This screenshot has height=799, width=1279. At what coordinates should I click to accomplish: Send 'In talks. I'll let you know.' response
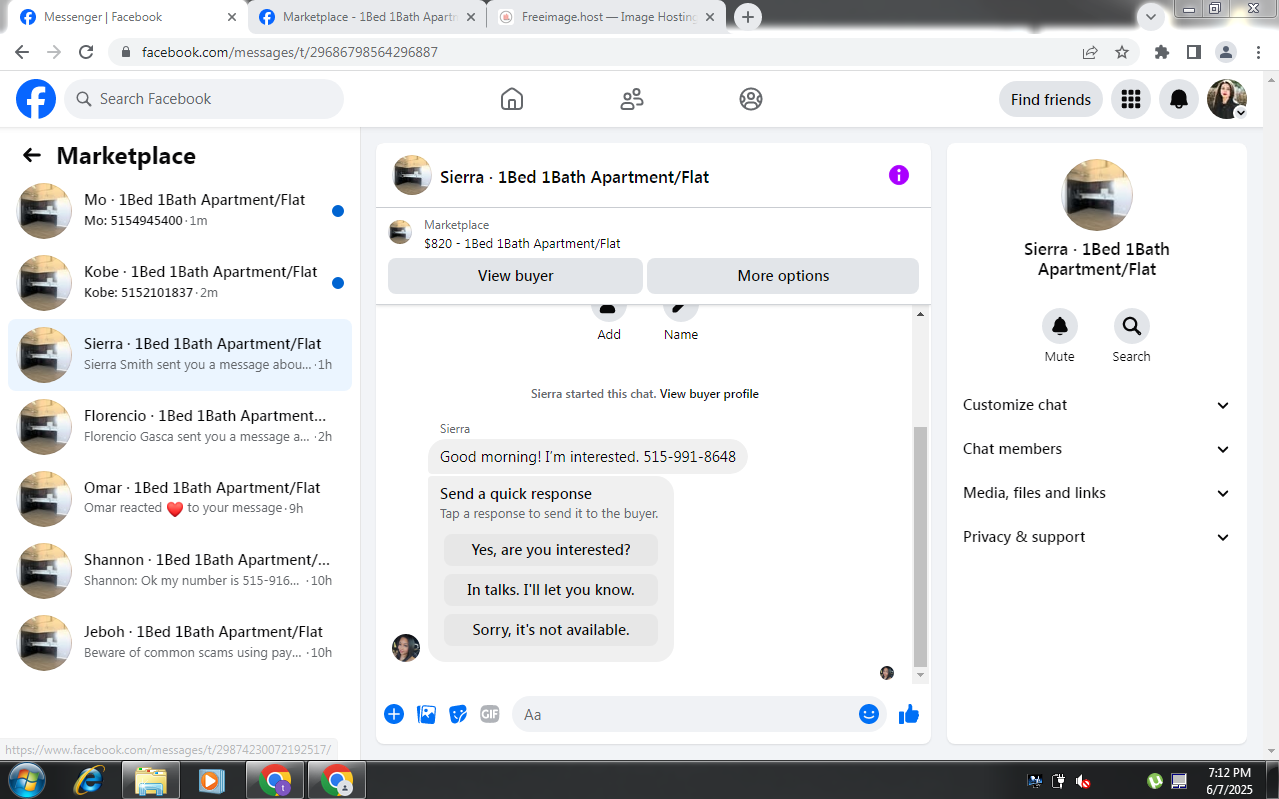(551, 590)
